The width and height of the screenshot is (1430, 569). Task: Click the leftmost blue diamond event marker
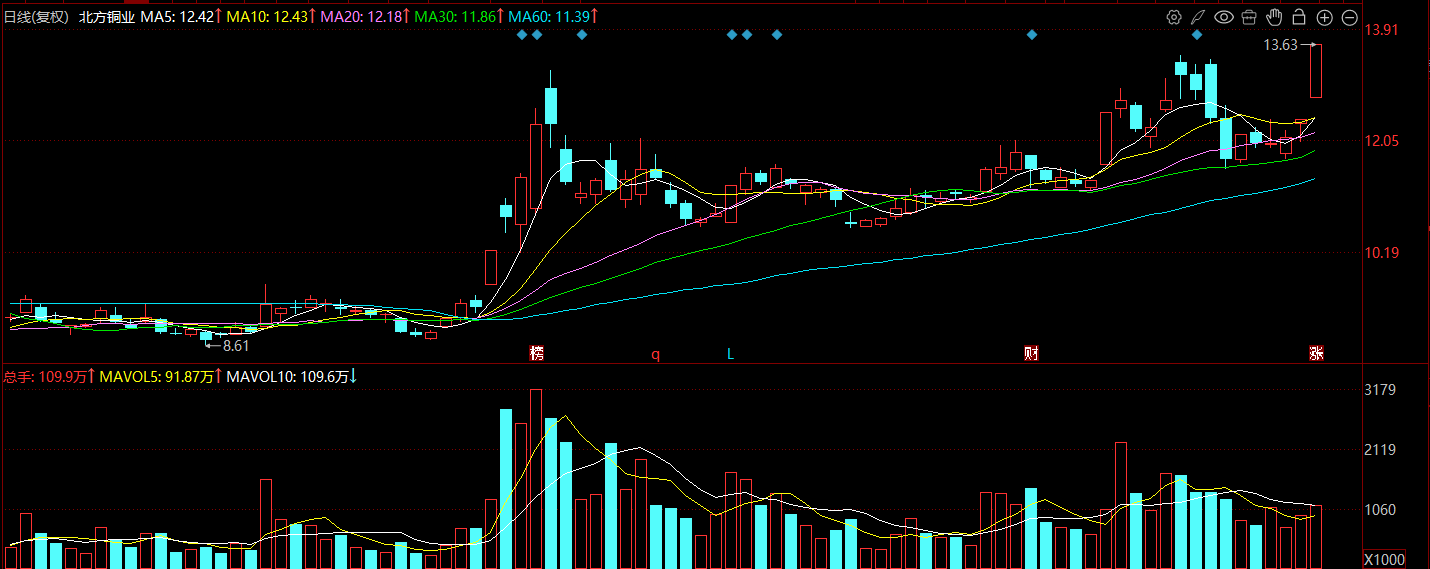pos(521,35)
